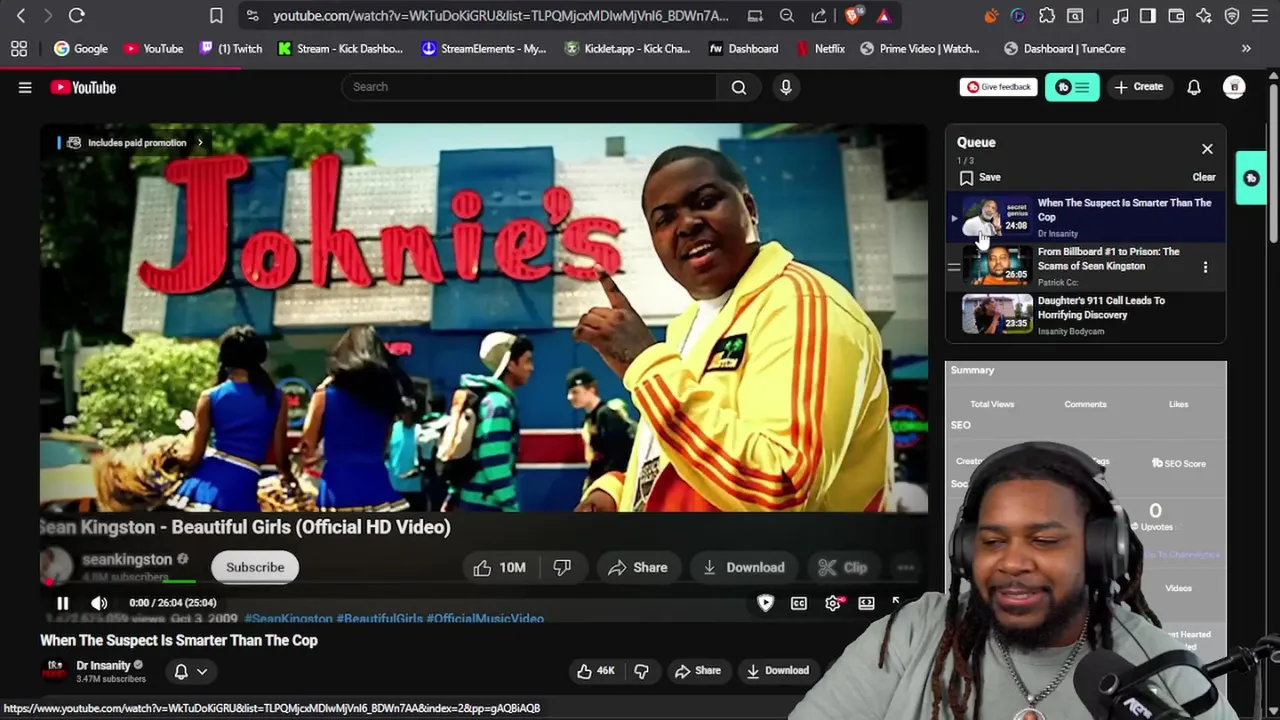Click the shield icon in the player controls
Image resolution: width=1280 pixels, height=720 pixels.
click(765, 603)
